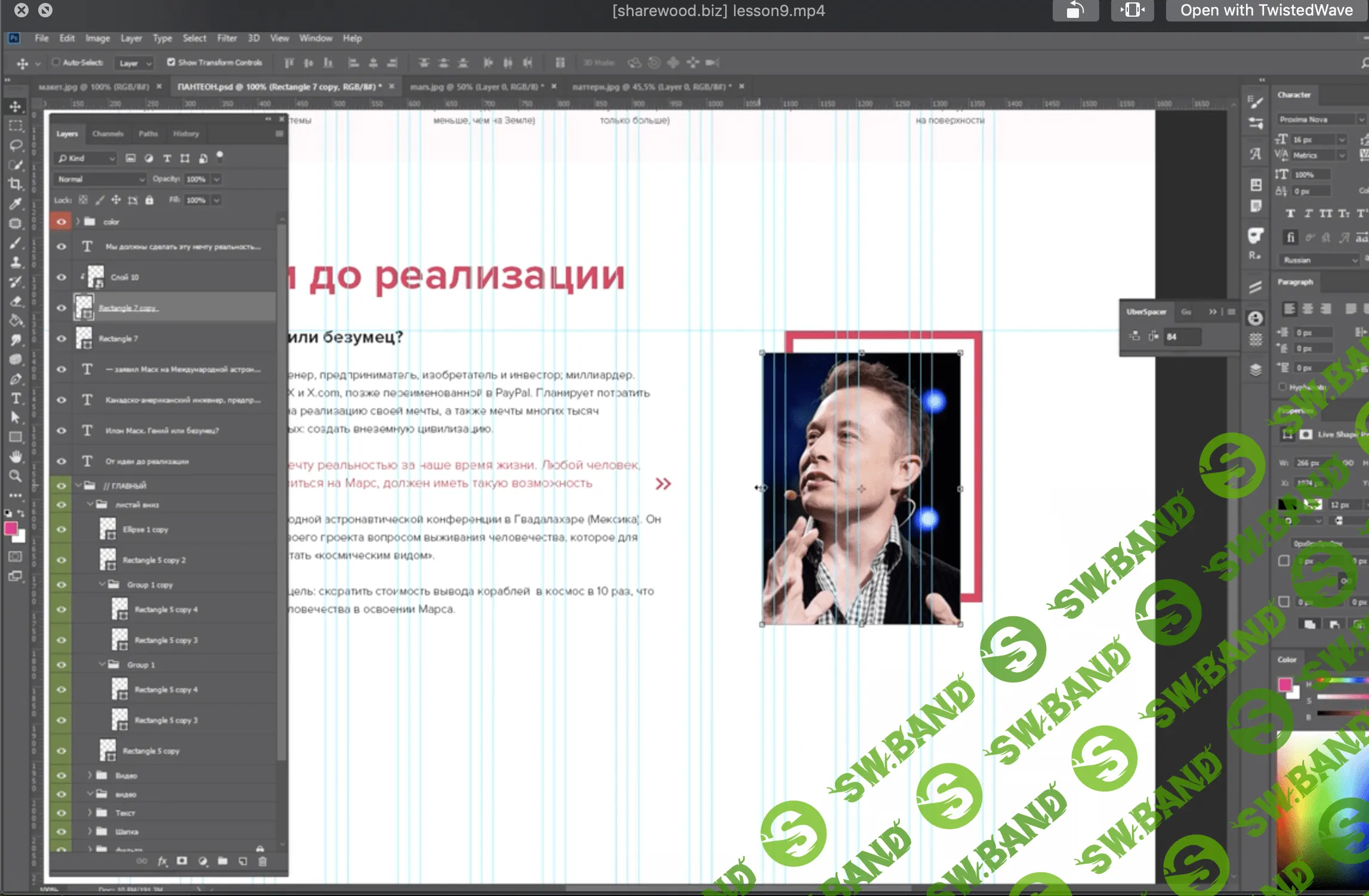Select the Hand tool
1369x896 pixels.
point(16,457)
